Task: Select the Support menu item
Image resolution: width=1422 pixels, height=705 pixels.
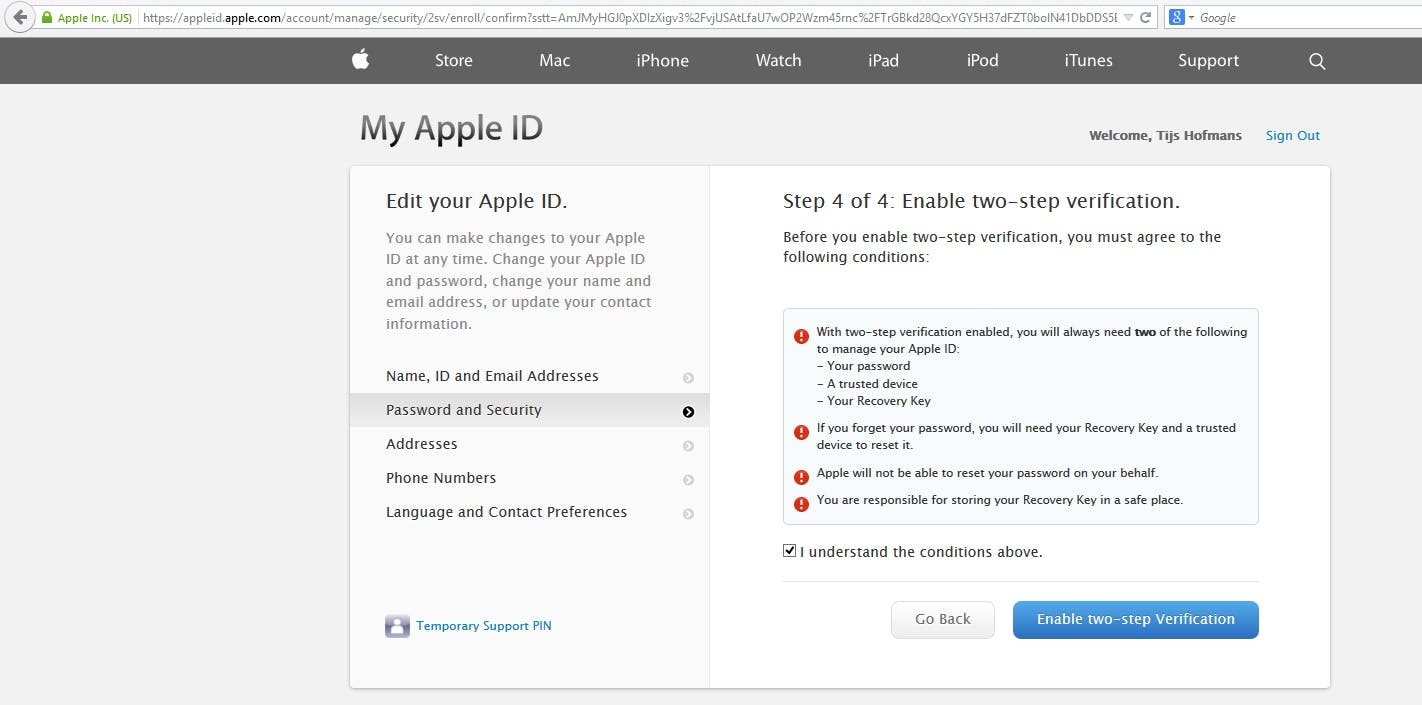Action: pos(1208,60)
